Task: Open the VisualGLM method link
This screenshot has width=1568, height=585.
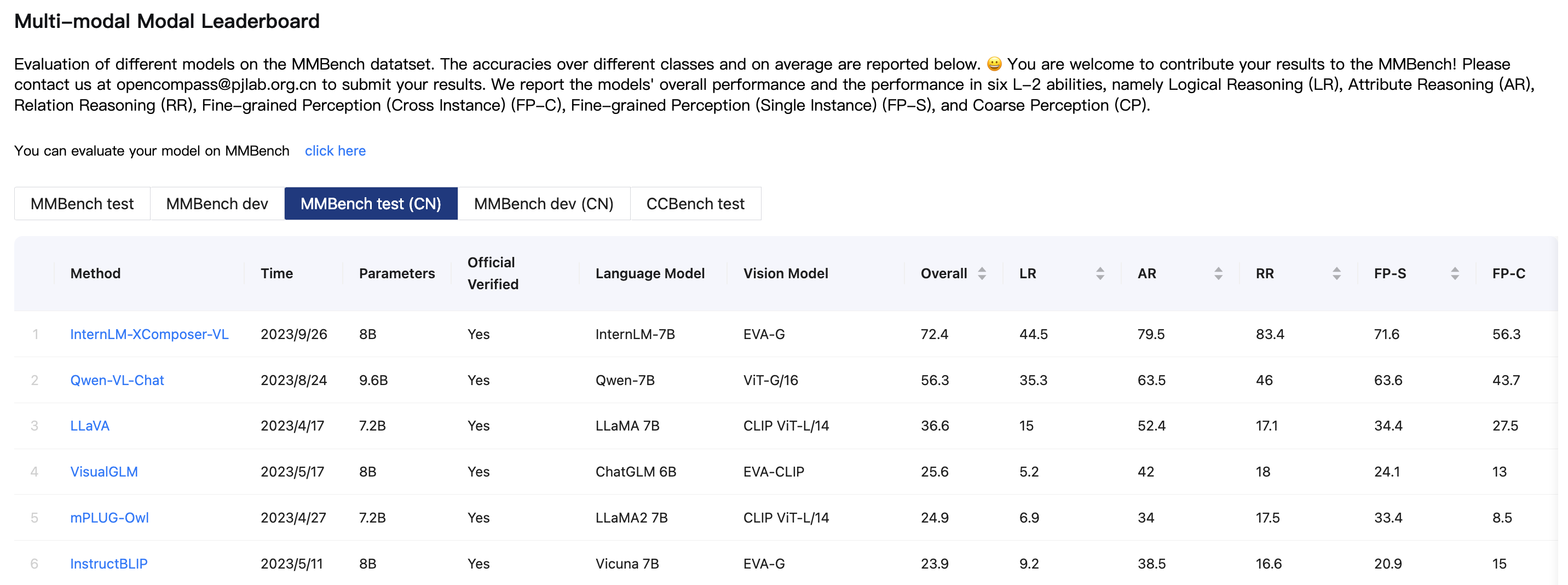Action: tap(104, 472)
